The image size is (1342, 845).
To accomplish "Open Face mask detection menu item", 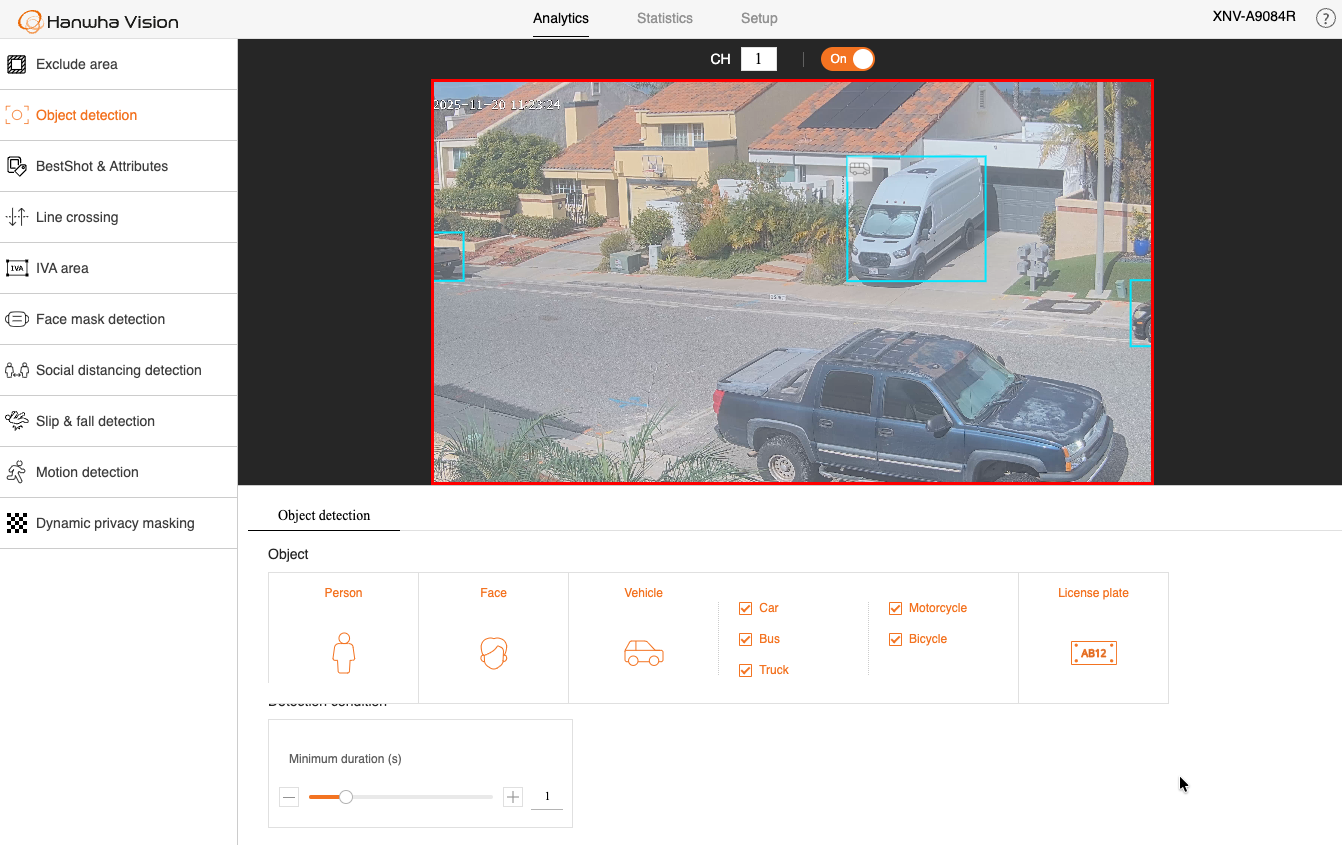I will point(118,319).
